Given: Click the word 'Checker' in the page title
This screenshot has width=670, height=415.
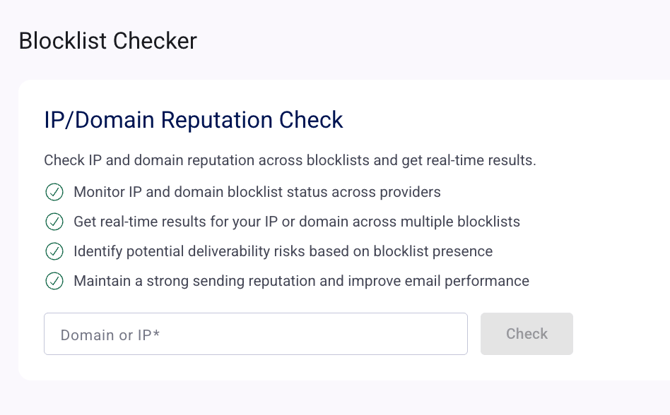Looking at the screenshot, I should pos(155,41).
